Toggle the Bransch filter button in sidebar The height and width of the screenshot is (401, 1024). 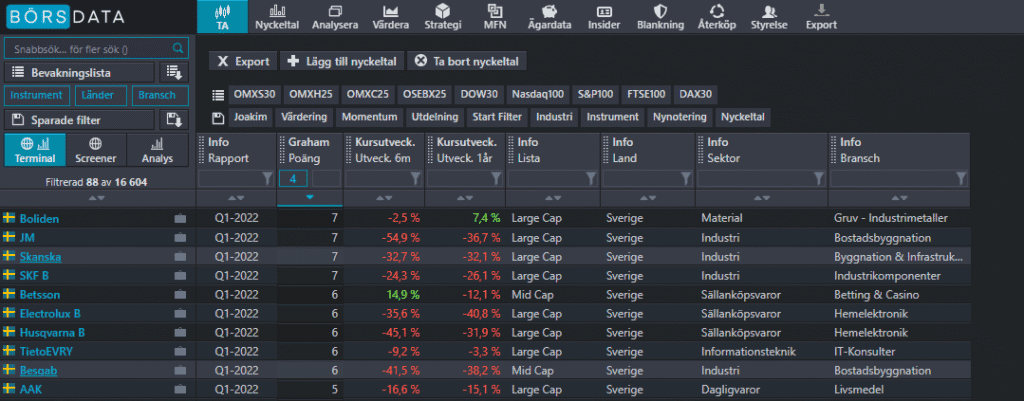click(x=160, y=96)
